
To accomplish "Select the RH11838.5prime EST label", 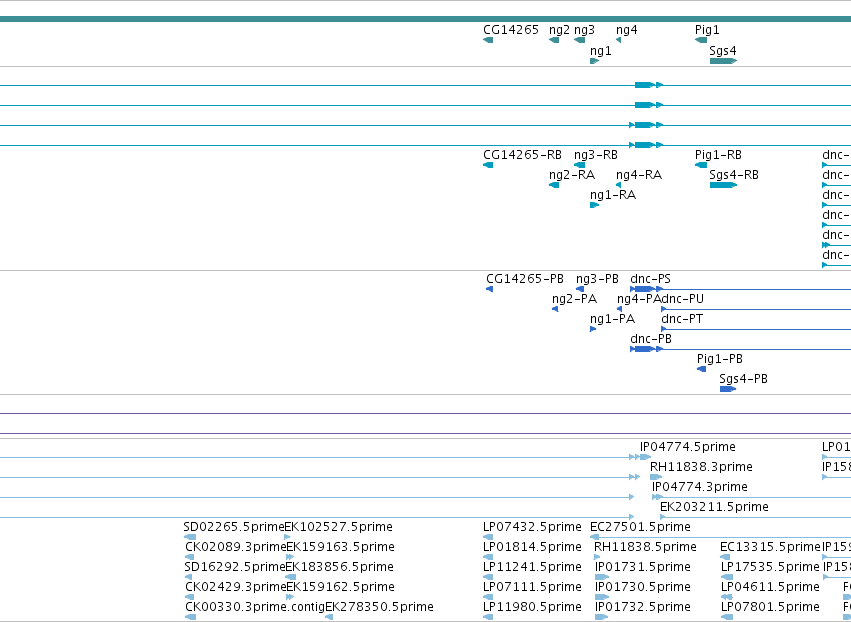I will click(x=645, y=547).
